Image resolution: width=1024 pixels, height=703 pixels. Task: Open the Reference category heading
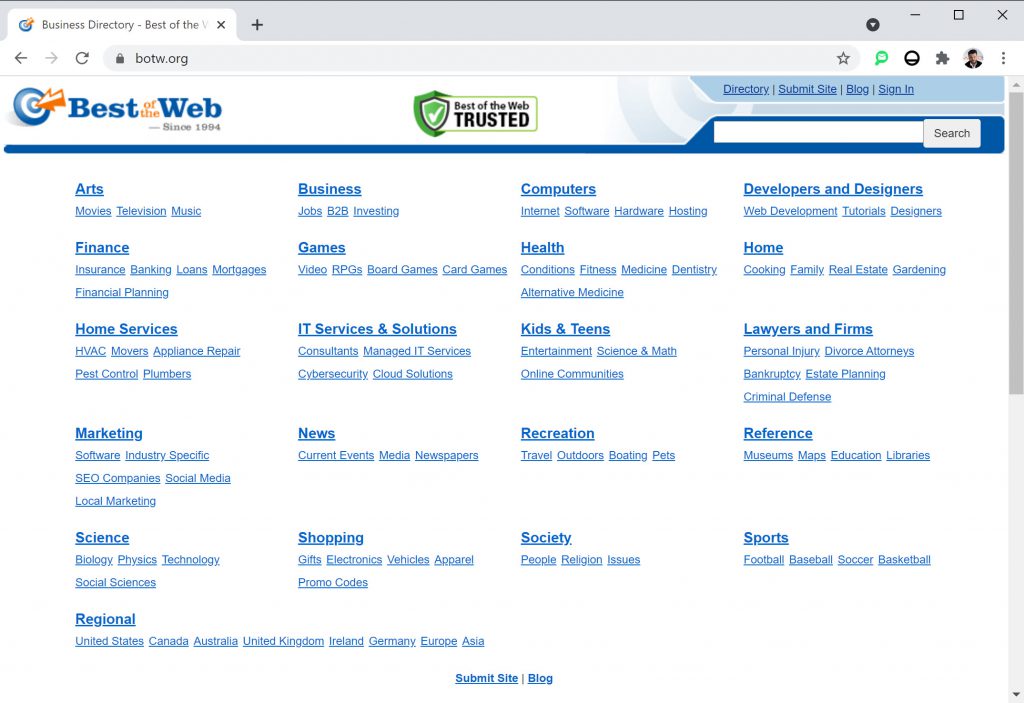point(778,433)
